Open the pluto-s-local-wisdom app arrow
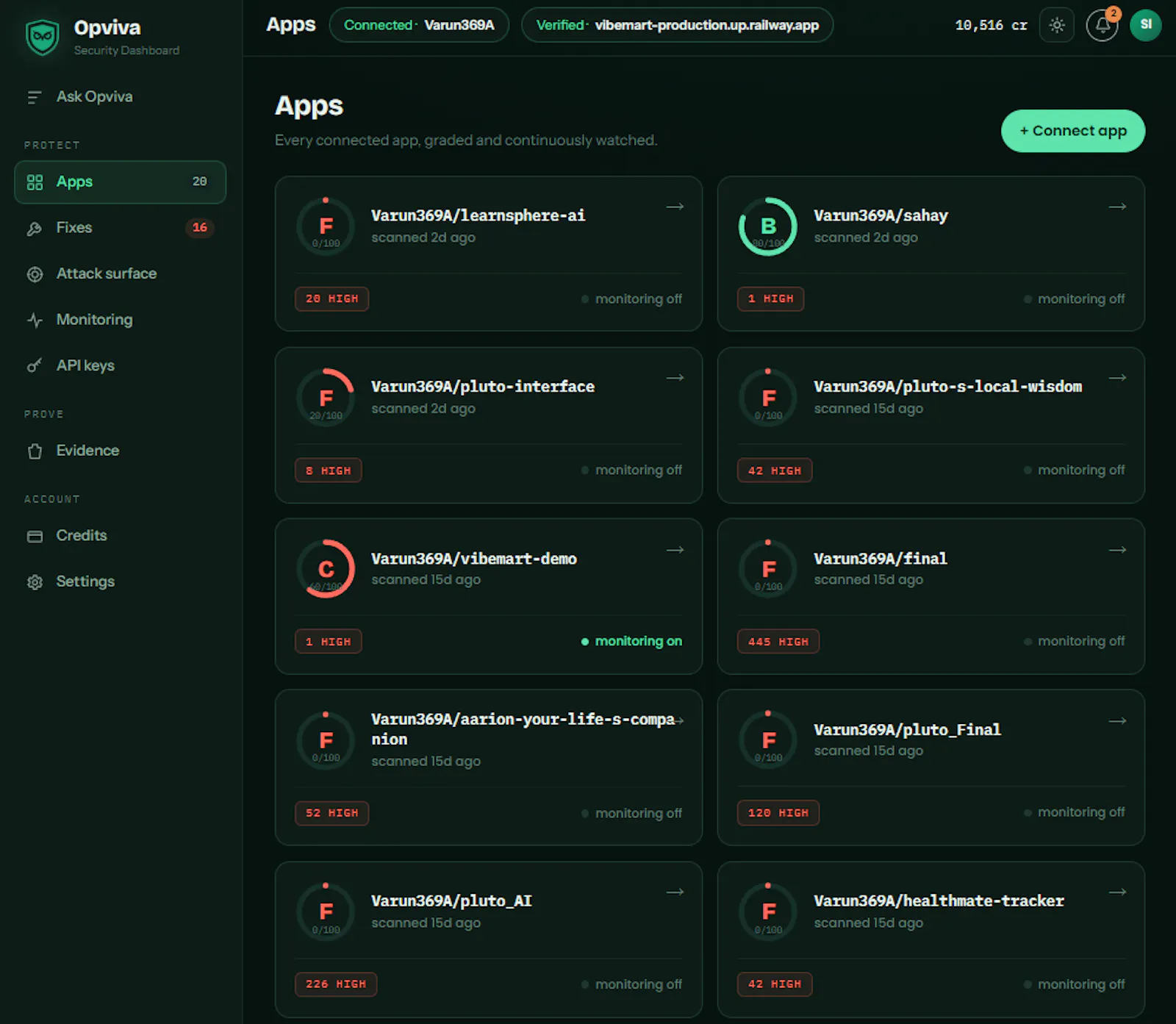1176x1024 pixels. [1117, 378]
